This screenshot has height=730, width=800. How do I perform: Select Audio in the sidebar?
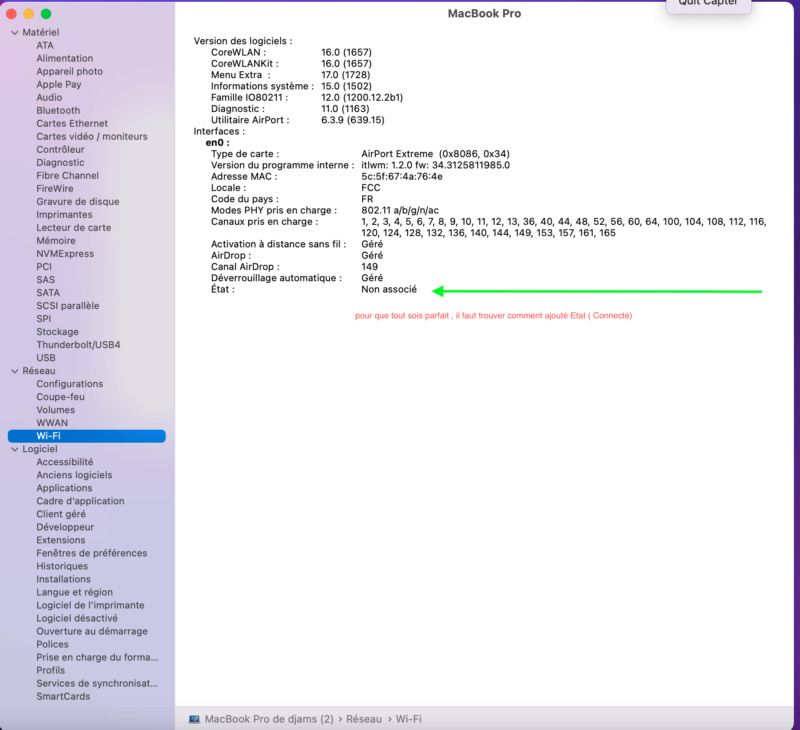point(49,97)
